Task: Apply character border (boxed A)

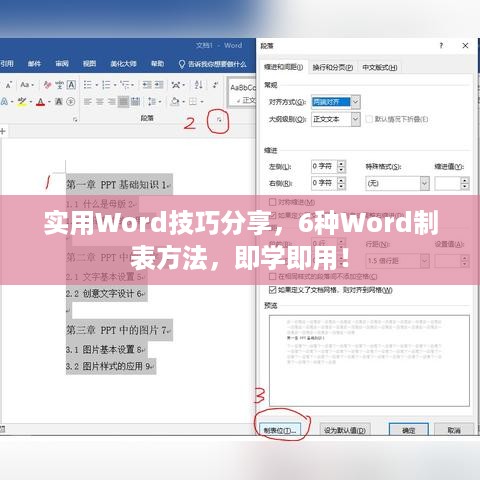Action: (x=71, y=85)
